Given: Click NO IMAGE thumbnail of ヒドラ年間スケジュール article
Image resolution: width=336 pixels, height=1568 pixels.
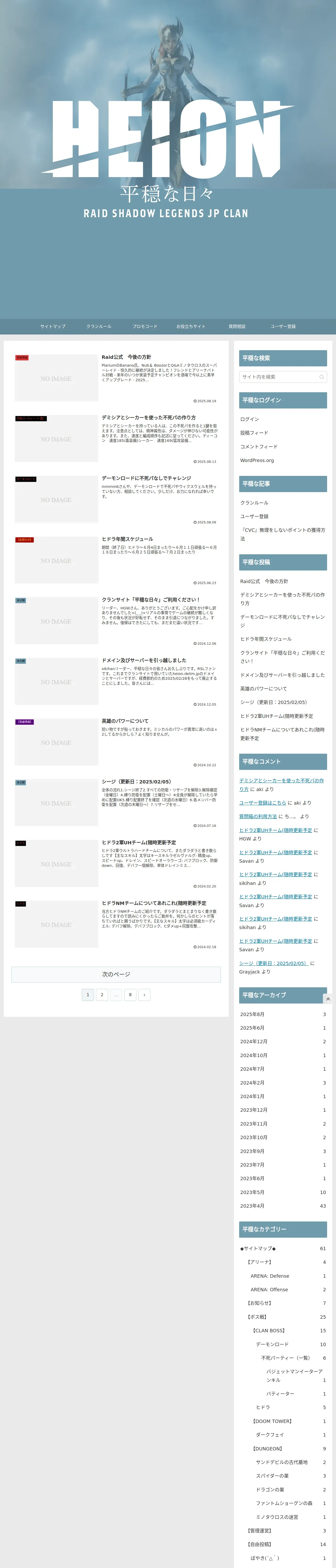Looking at the screenshot, I should (x=56, y=560).
